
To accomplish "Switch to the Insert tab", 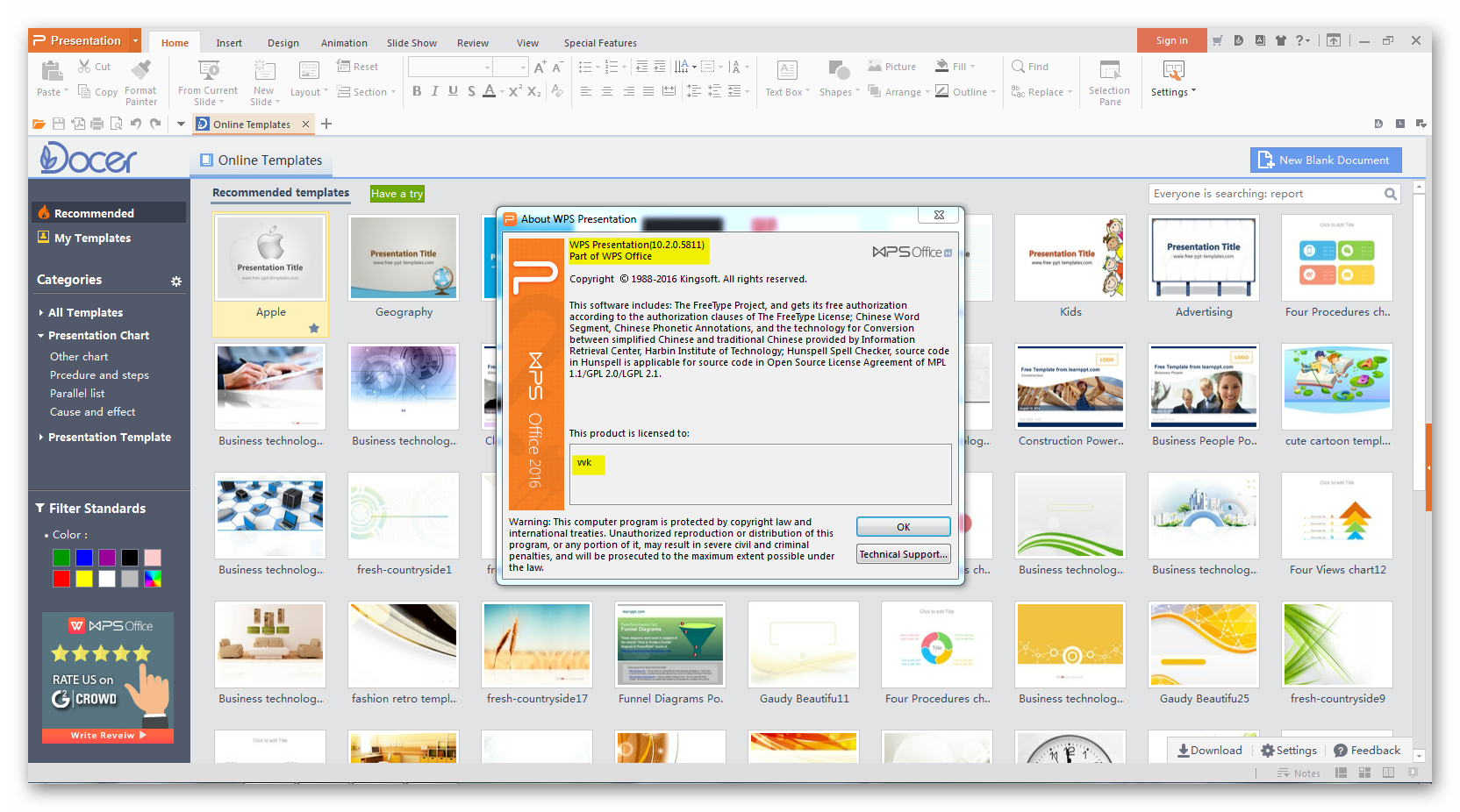I will pyautogui.click(x=229, y=43).
